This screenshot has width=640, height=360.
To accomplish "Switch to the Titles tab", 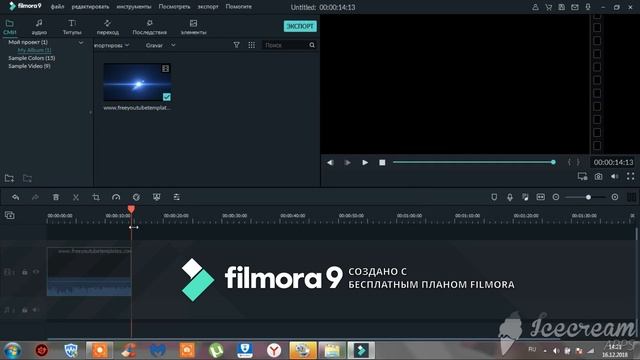I will (x=72, y=27).
